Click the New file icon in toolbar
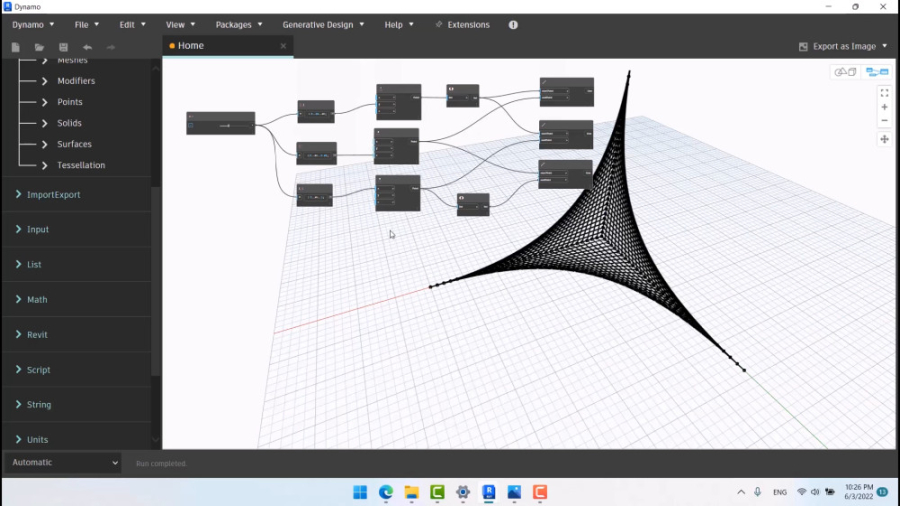 tap(15, 47)
